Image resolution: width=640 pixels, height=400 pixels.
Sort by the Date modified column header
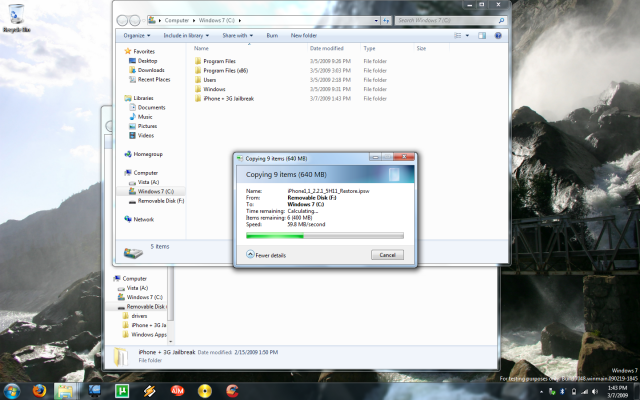tap(327, 48)
